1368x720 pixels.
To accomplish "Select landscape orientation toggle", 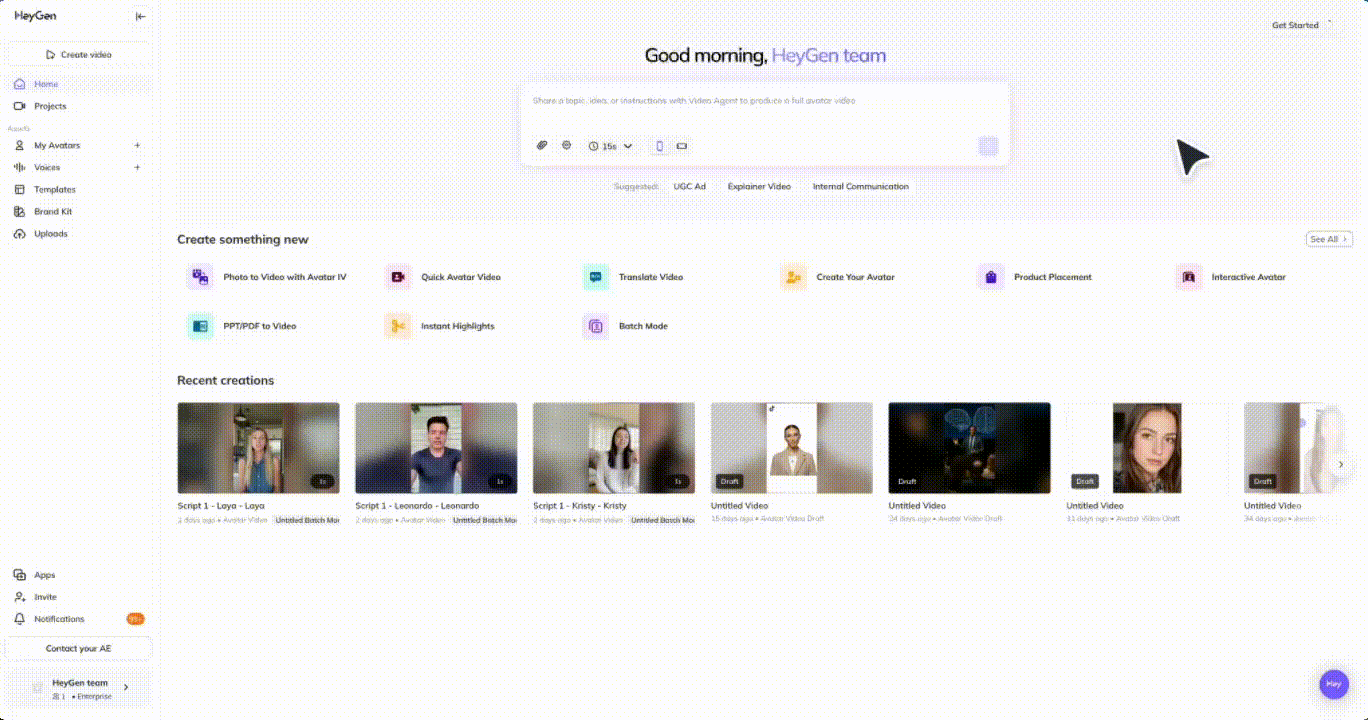I will [682, 146].
